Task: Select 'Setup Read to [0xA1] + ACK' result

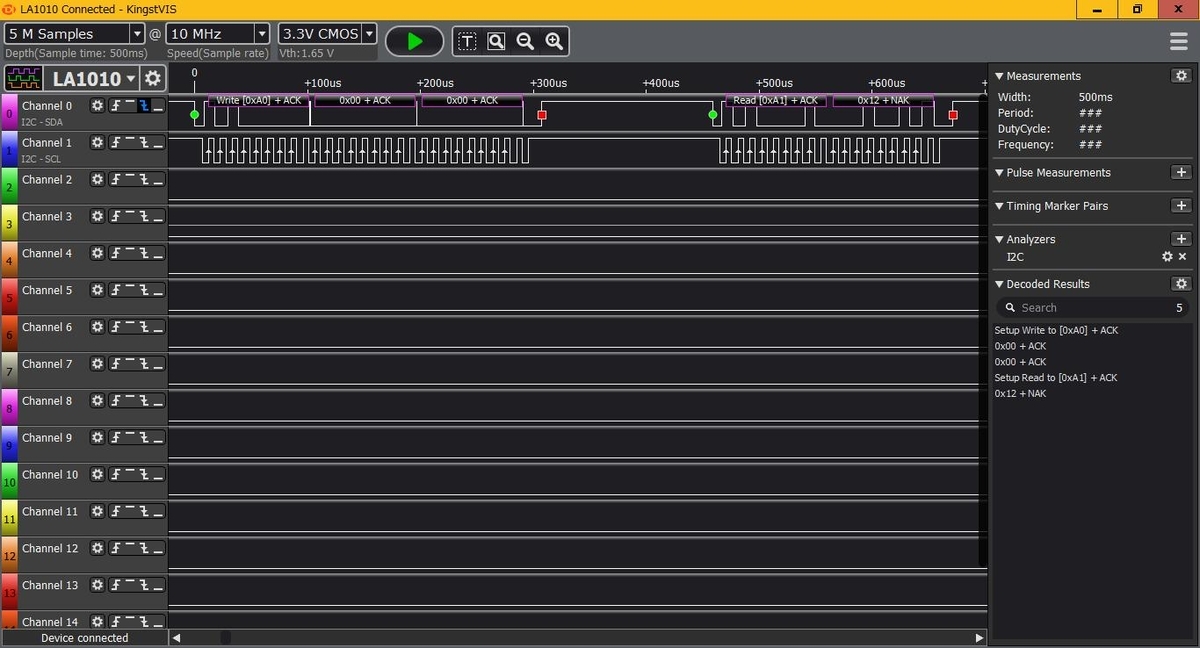Action: 1056,378
